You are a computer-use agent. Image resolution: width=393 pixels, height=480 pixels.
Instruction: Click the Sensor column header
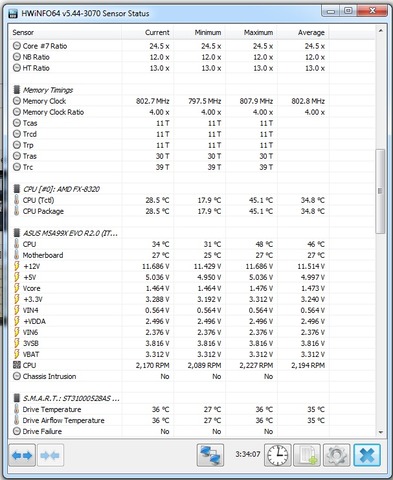pos(66,32)
